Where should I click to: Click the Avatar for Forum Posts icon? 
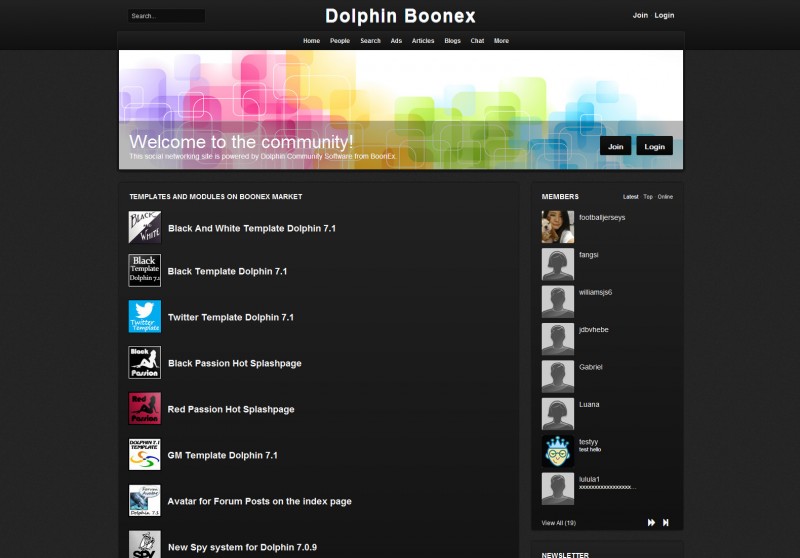pos(144,500)
